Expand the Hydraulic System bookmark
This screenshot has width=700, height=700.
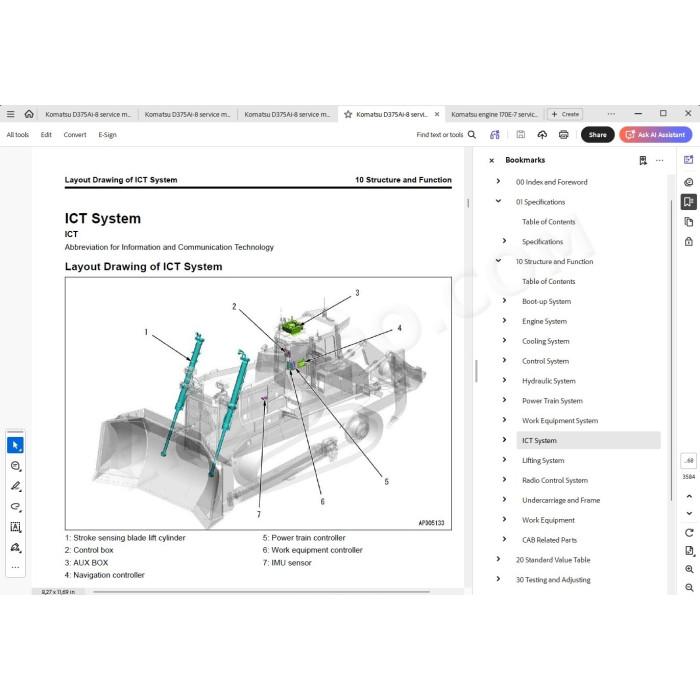point(504,380)
